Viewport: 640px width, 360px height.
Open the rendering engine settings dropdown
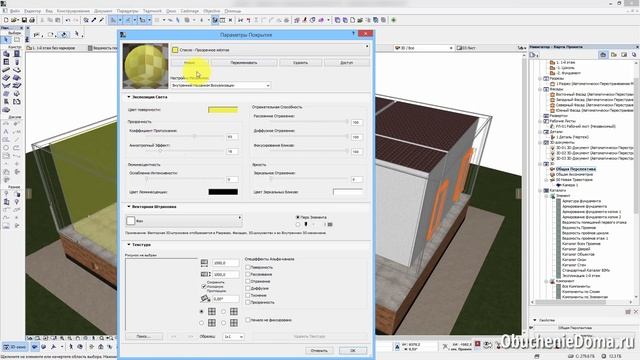tap(220, 85)
